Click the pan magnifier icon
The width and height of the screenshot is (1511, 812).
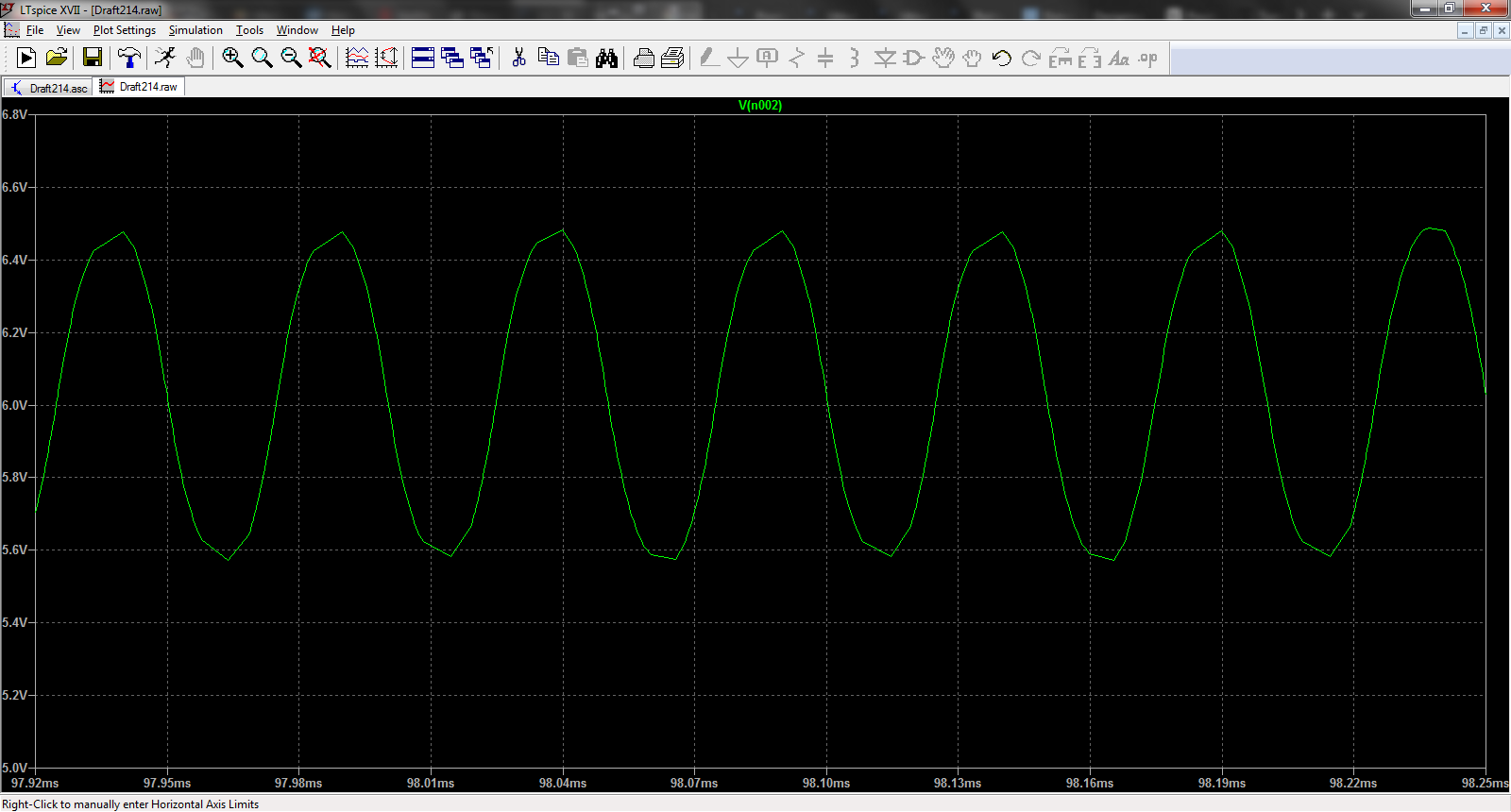tap(262, 59)
